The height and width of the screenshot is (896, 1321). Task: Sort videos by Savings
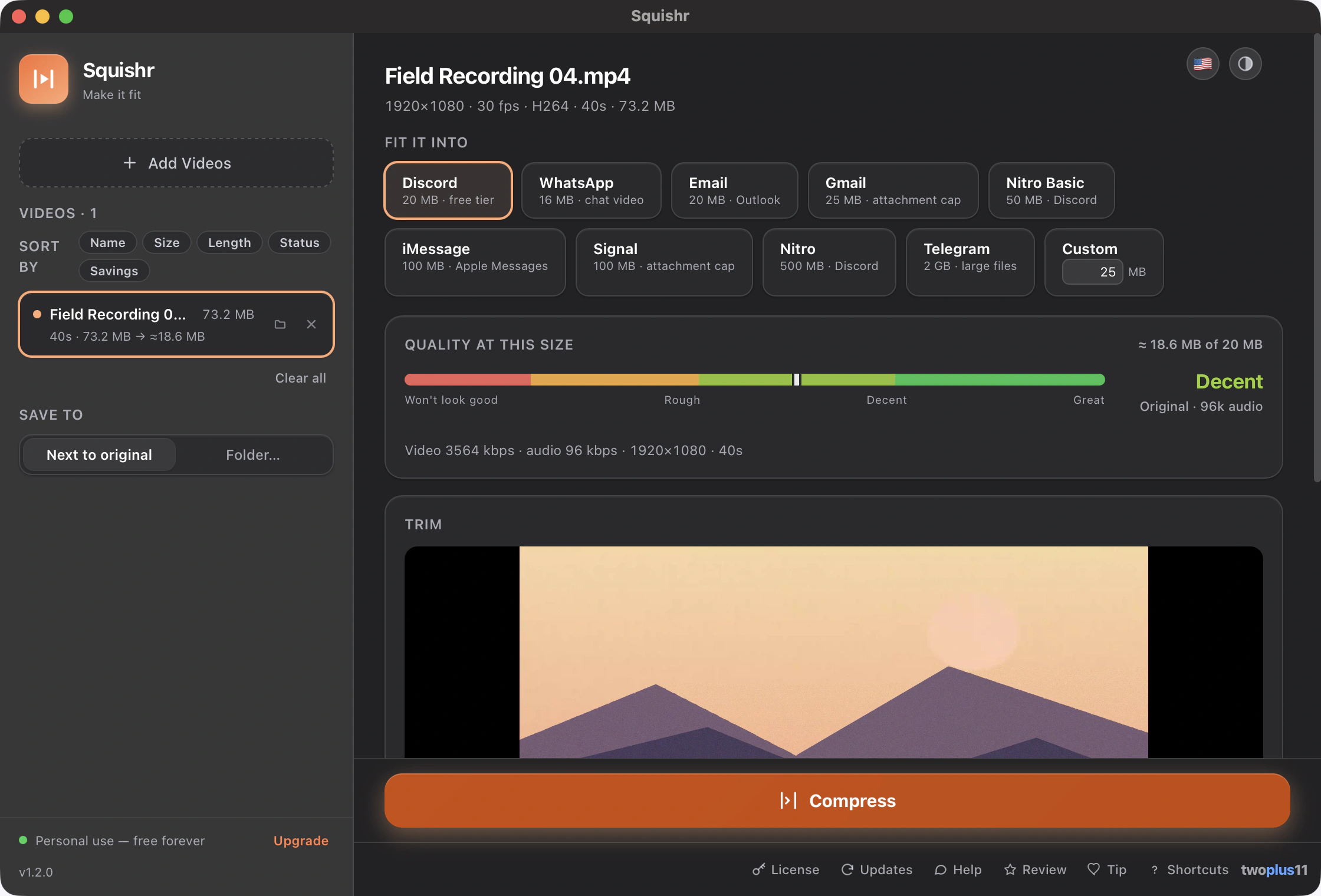click(114, 271)
